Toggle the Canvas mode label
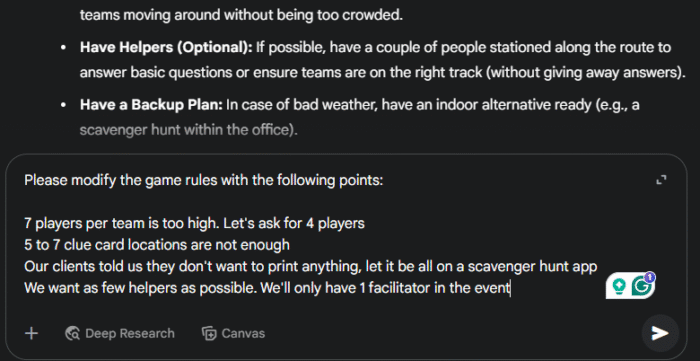This screenshot has width=700, height=361. [x=243, y=333]
